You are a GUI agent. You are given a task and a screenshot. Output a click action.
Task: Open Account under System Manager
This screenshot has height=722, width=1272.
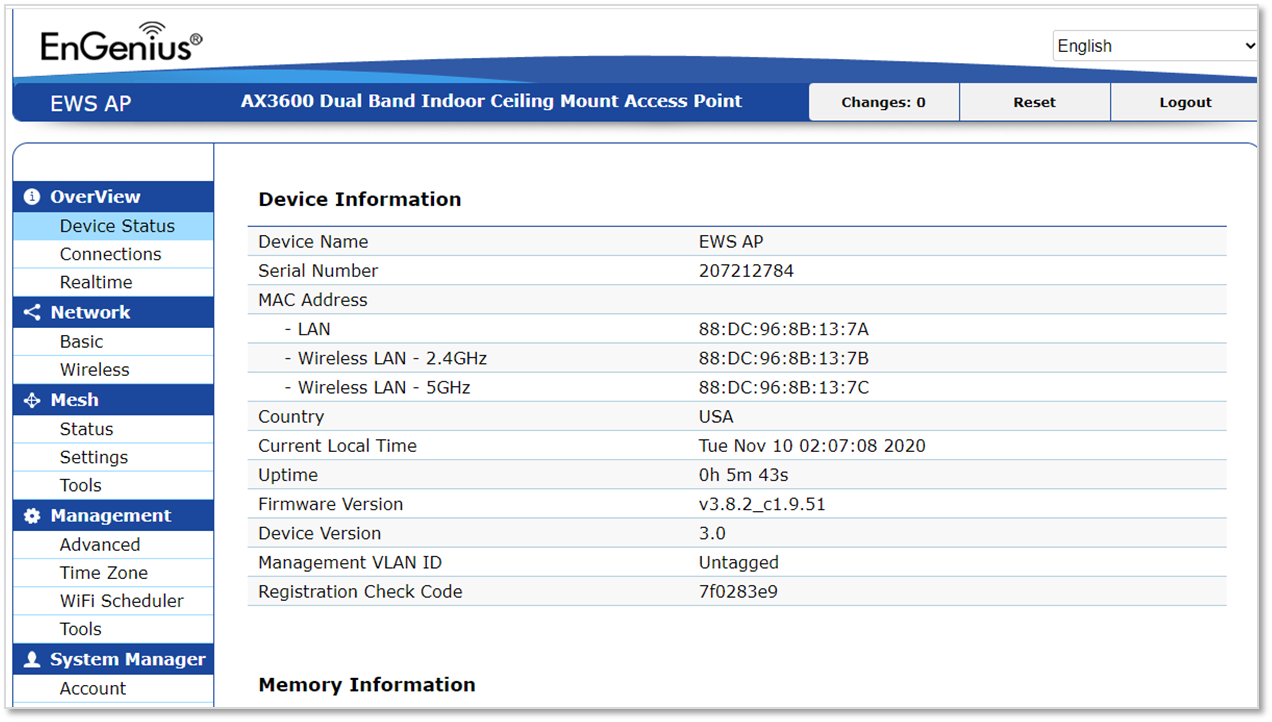coord(93,688)
